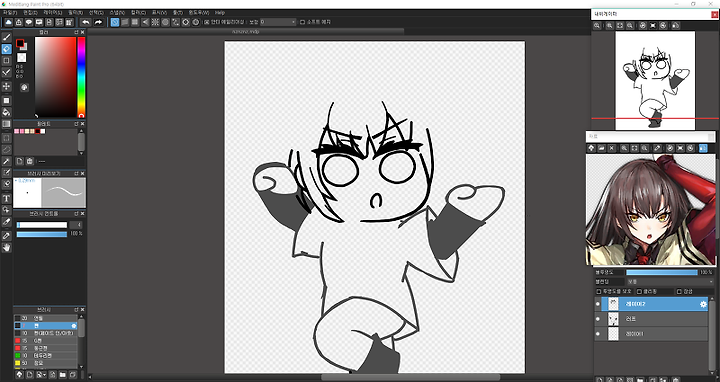Enable vanishing-point snap guide
Image resolution: width=720 pixels, height=382 pixels.
(145, 22)
